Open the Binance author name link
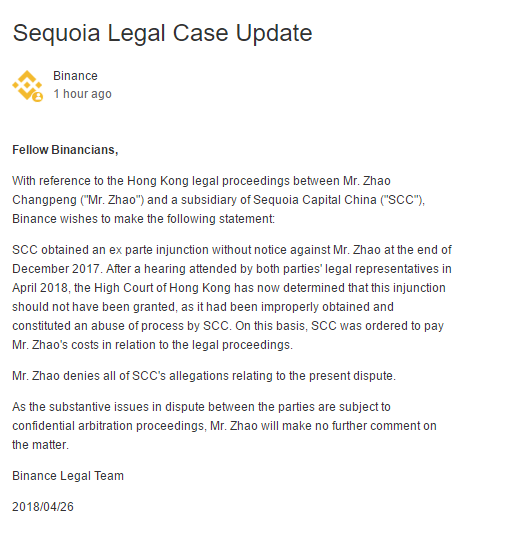The image size is (532, 536). point(75,76)
